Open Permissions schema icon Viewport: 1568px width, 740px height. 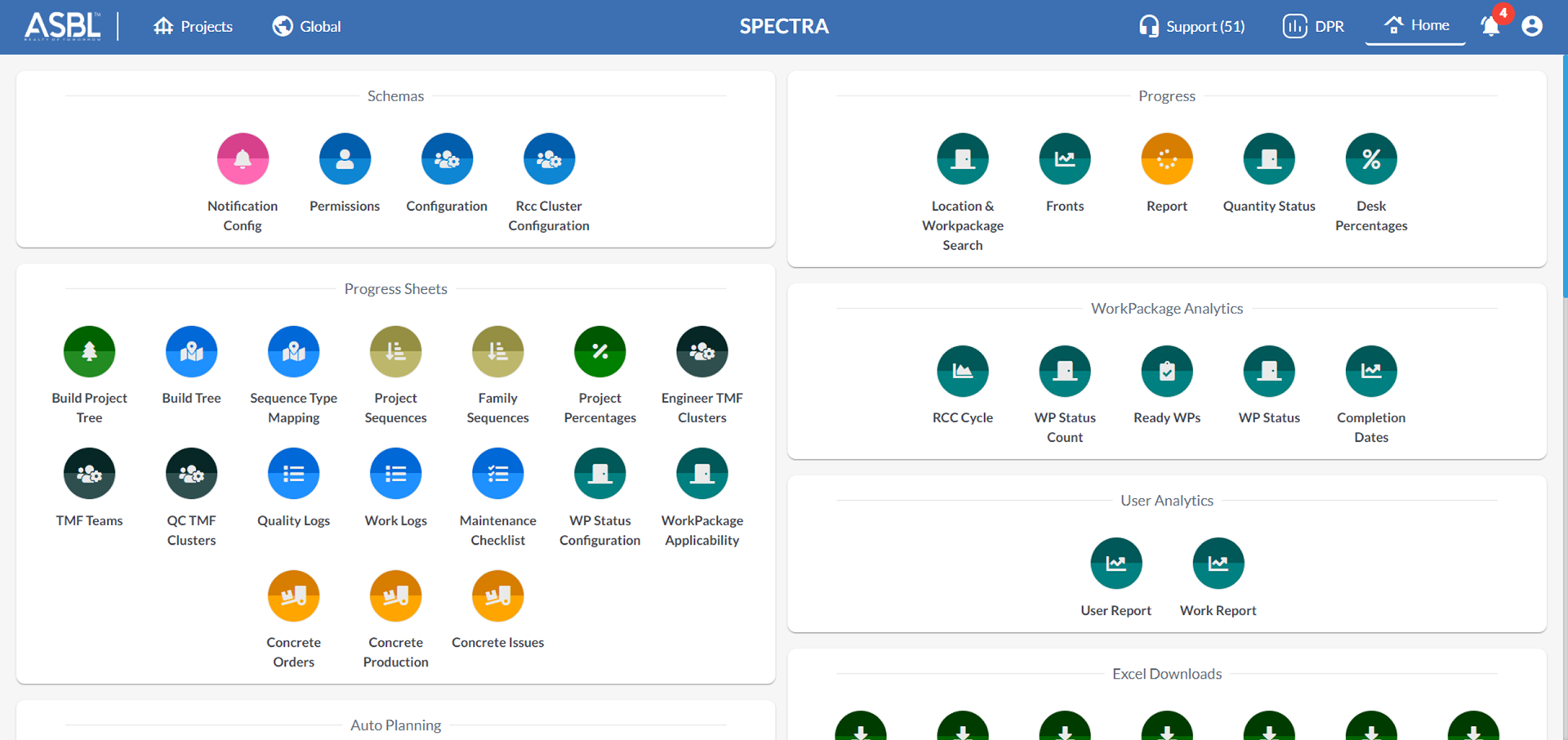(x=345, y=158)
